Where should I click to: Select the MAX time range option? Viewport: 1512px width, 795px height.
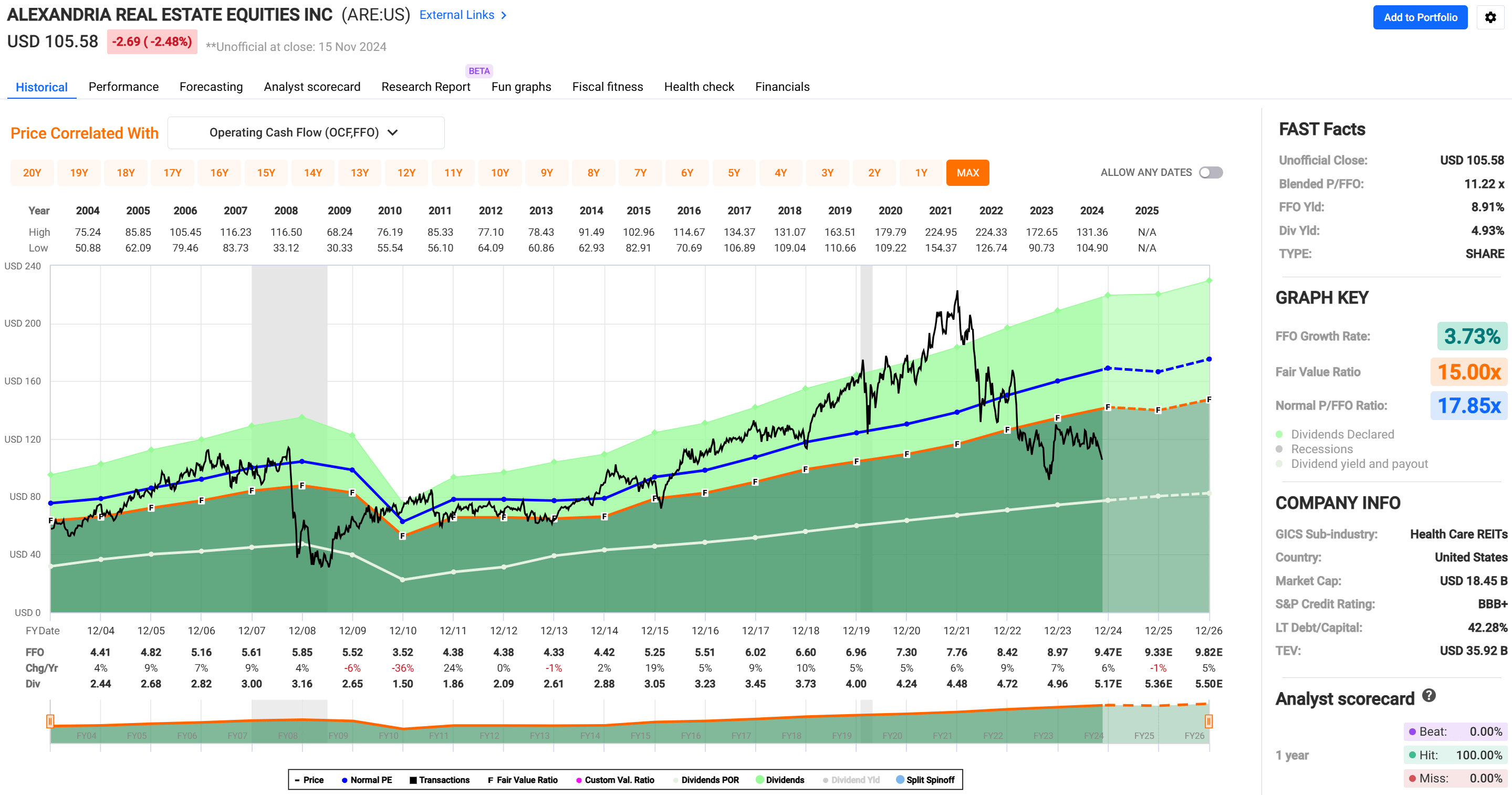[x=968, y=172]
